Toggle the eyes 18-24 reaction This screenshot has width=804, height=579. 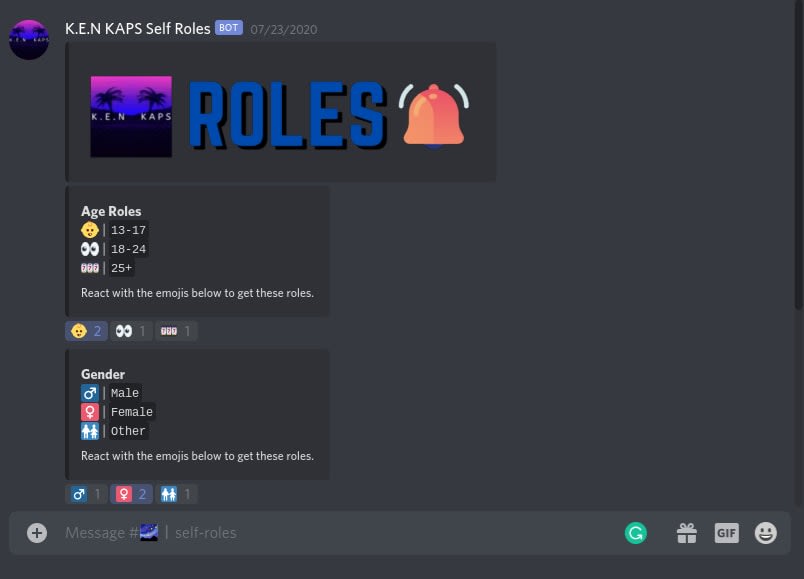point(131,331)
